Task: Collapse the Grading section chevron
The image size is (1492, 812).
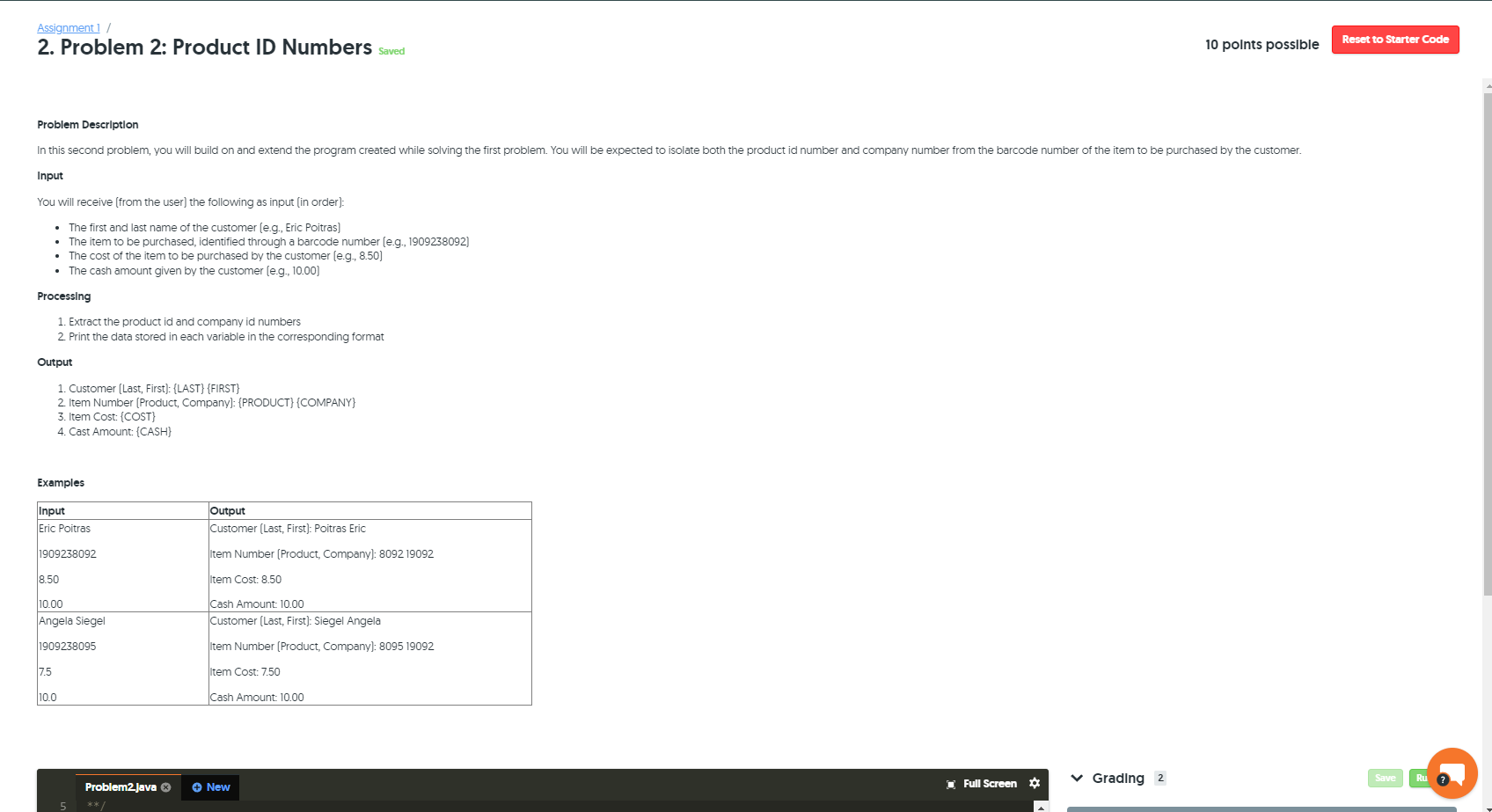Action: [x=1077, y=778]
